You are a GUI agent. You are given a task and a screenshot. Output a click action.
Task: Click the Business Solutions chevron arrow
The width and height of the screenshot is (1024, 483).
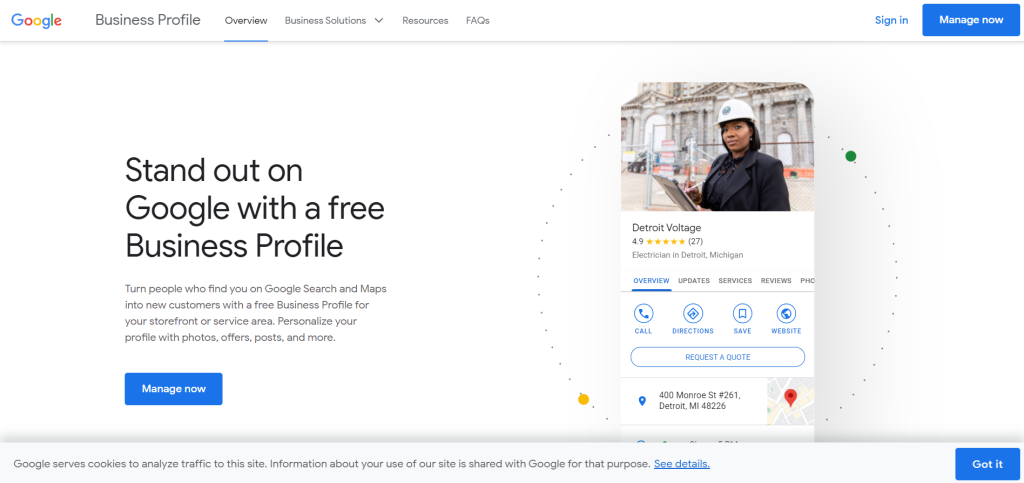point(379,20)
